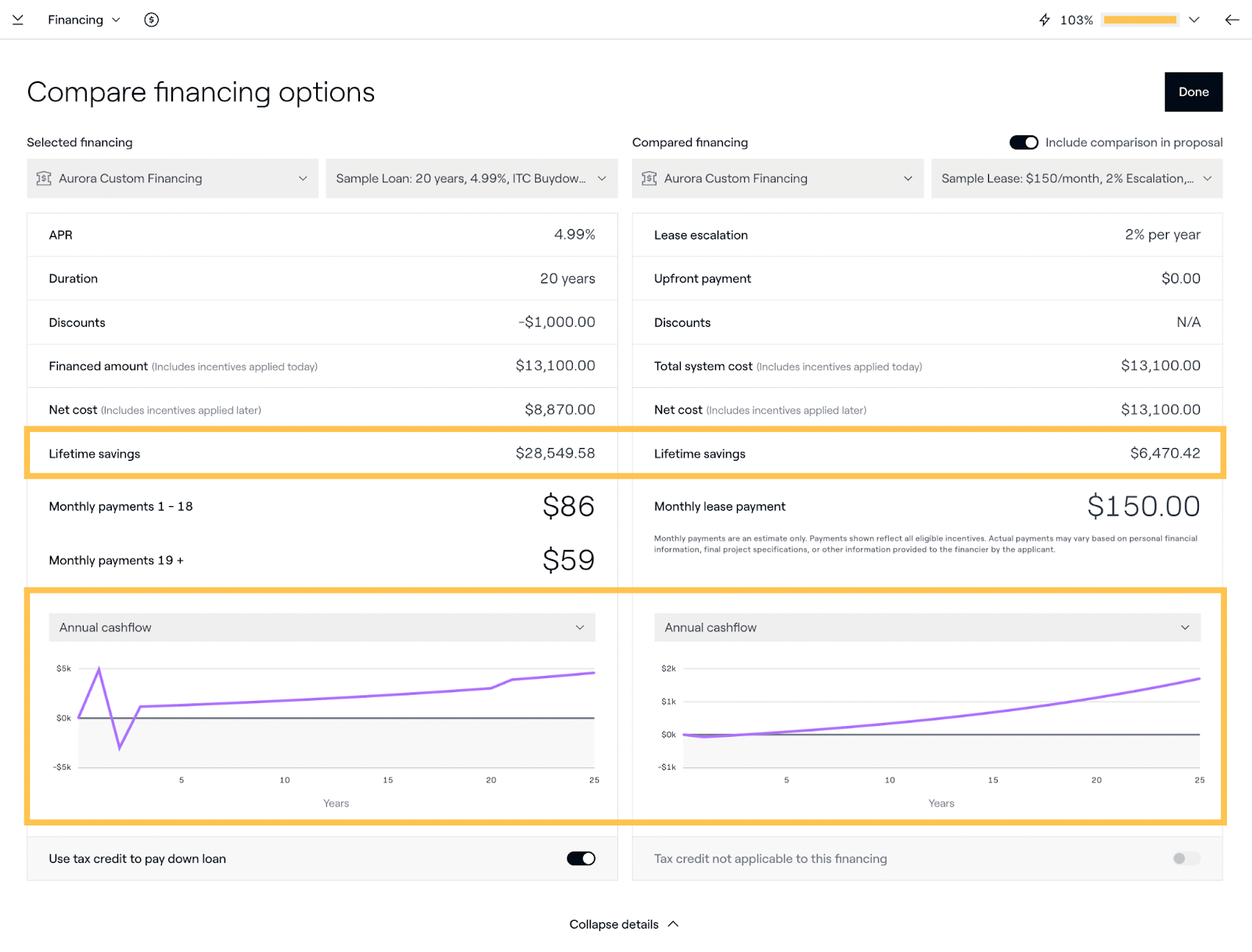1252x952 pixels.
Task: Click the up chevron beside Collapse details
Action: (673, 924)
